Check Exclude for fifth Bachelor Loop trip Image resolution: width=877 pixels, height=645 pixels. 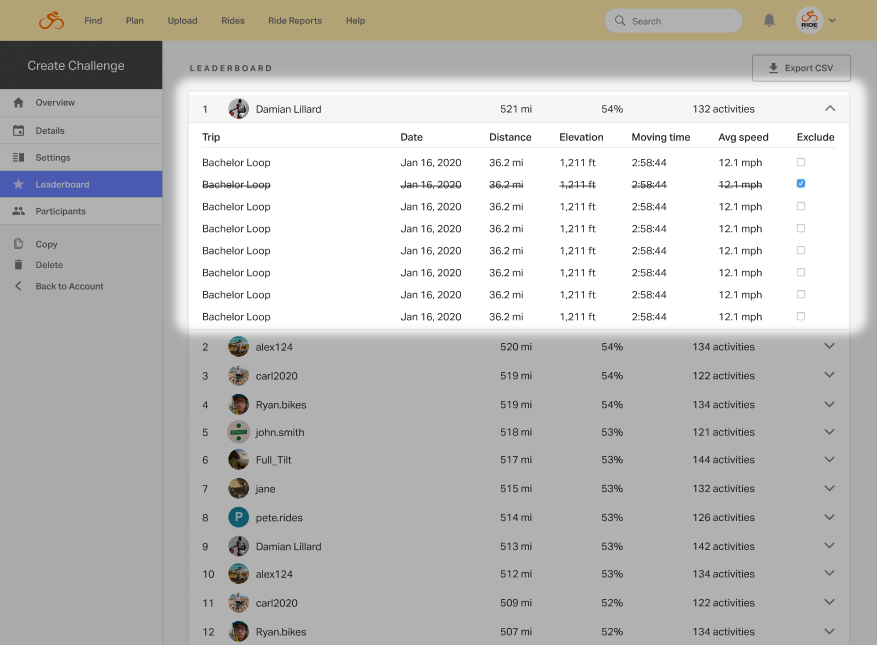(x=801, y=250)
